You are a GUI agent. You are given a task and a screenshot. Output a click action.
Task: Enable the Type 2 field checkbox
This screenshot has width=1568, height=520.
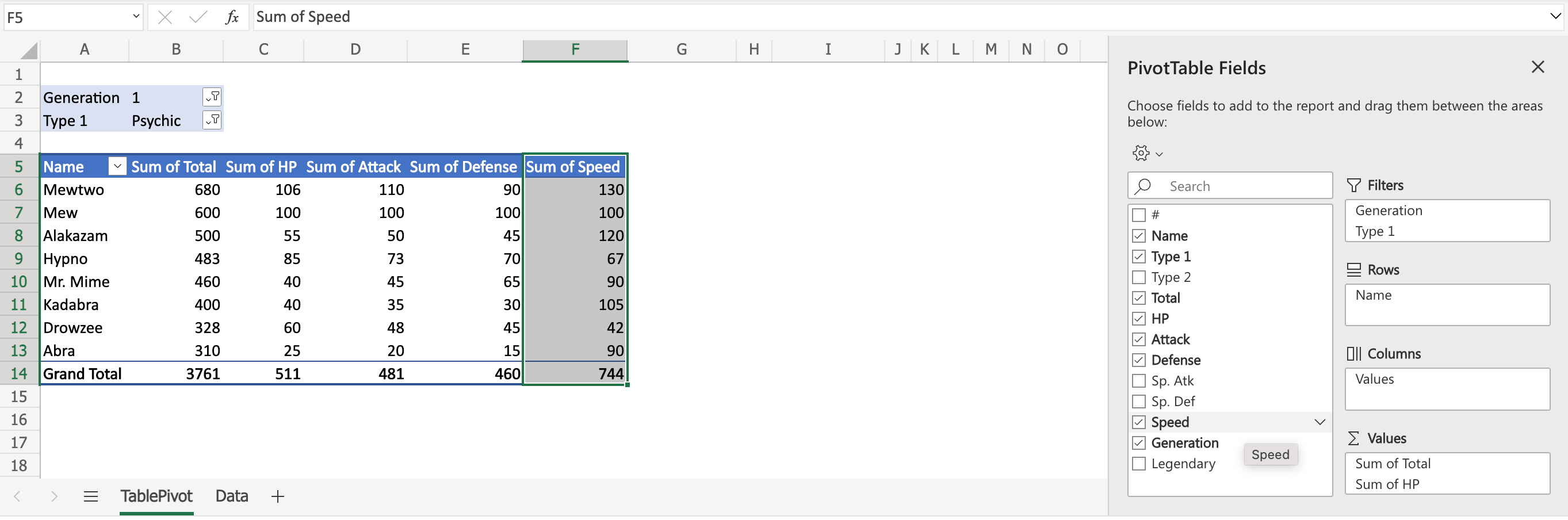click(x=1139, y=277)
